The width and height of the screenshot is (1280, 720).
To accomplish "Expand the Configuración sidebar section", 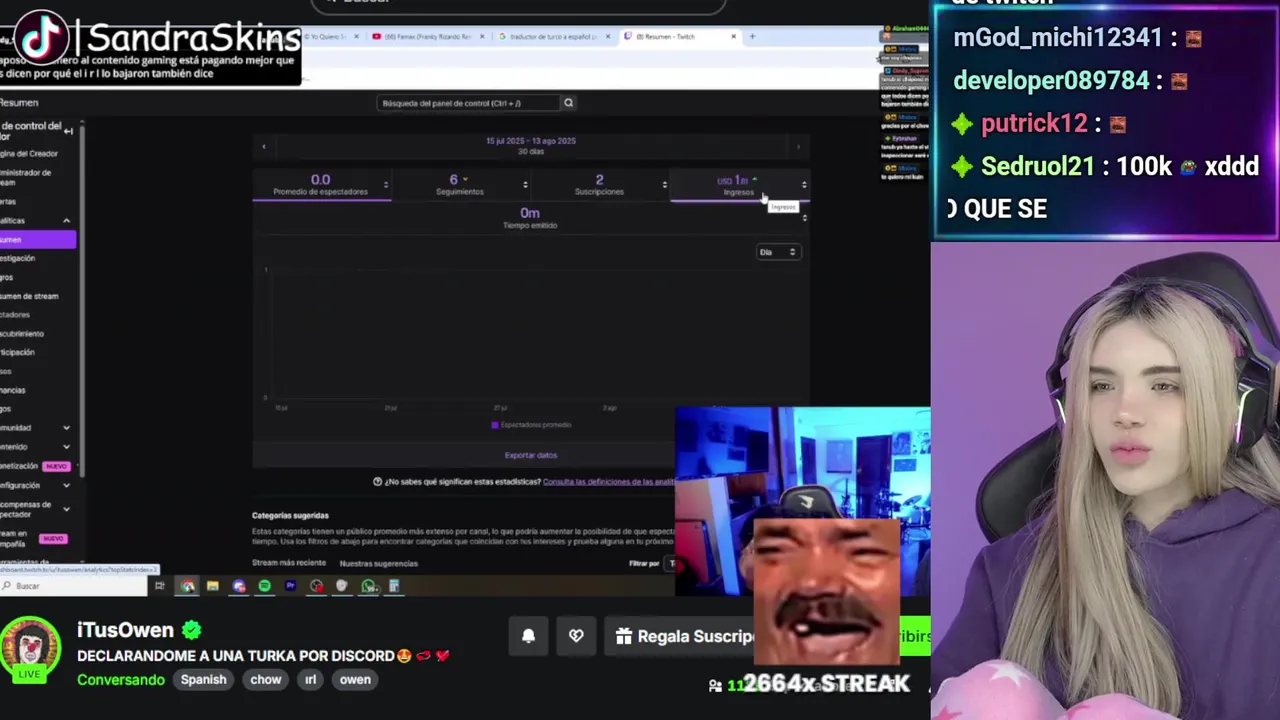I will pos(66,485).
